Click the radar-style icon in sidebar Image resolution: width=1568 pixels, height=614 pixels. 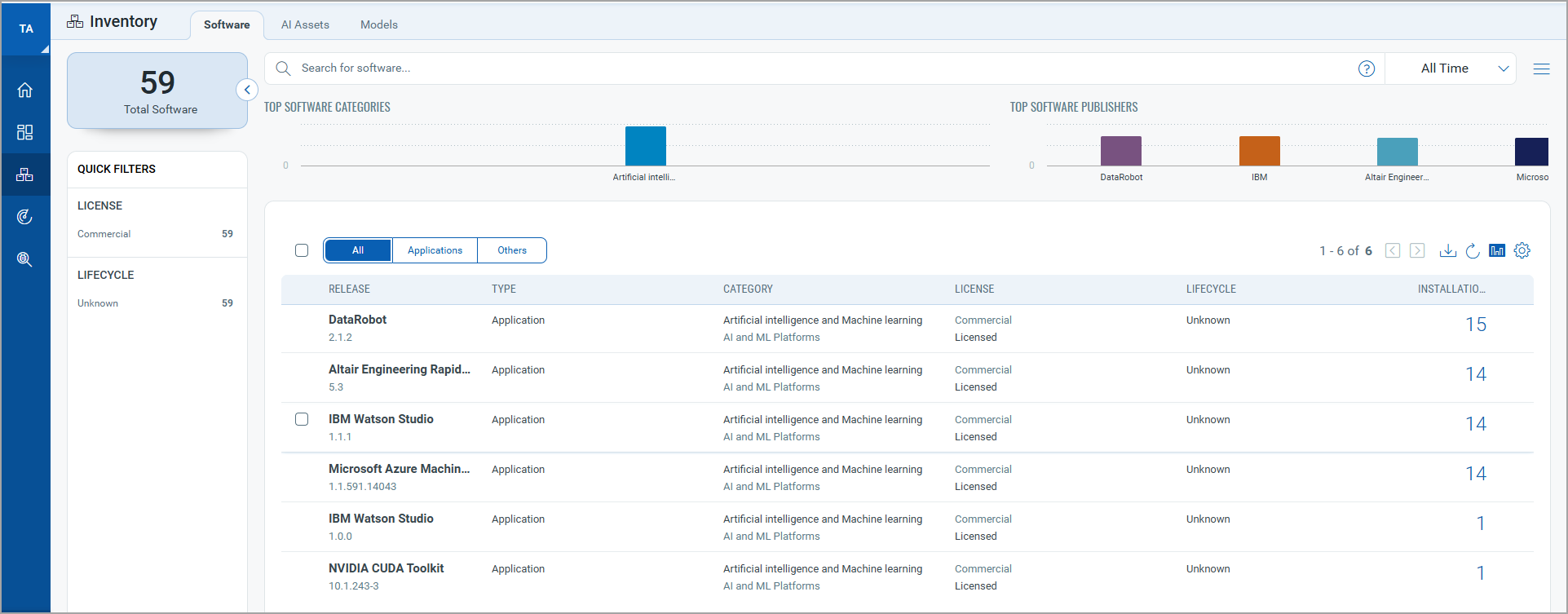[x=25, y=217]
